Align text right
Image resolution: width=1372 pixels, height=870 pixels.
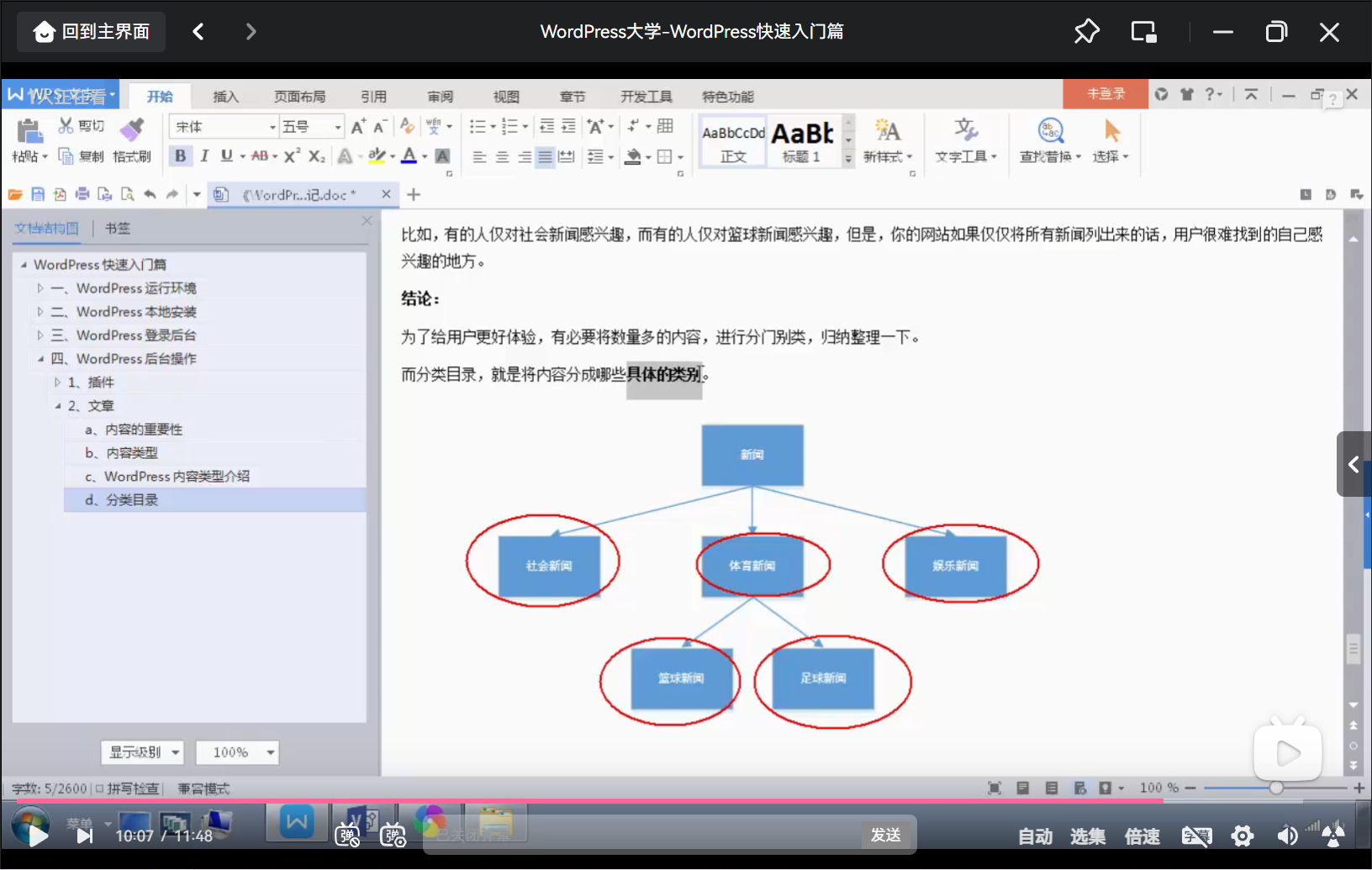[x=525, y=156]
